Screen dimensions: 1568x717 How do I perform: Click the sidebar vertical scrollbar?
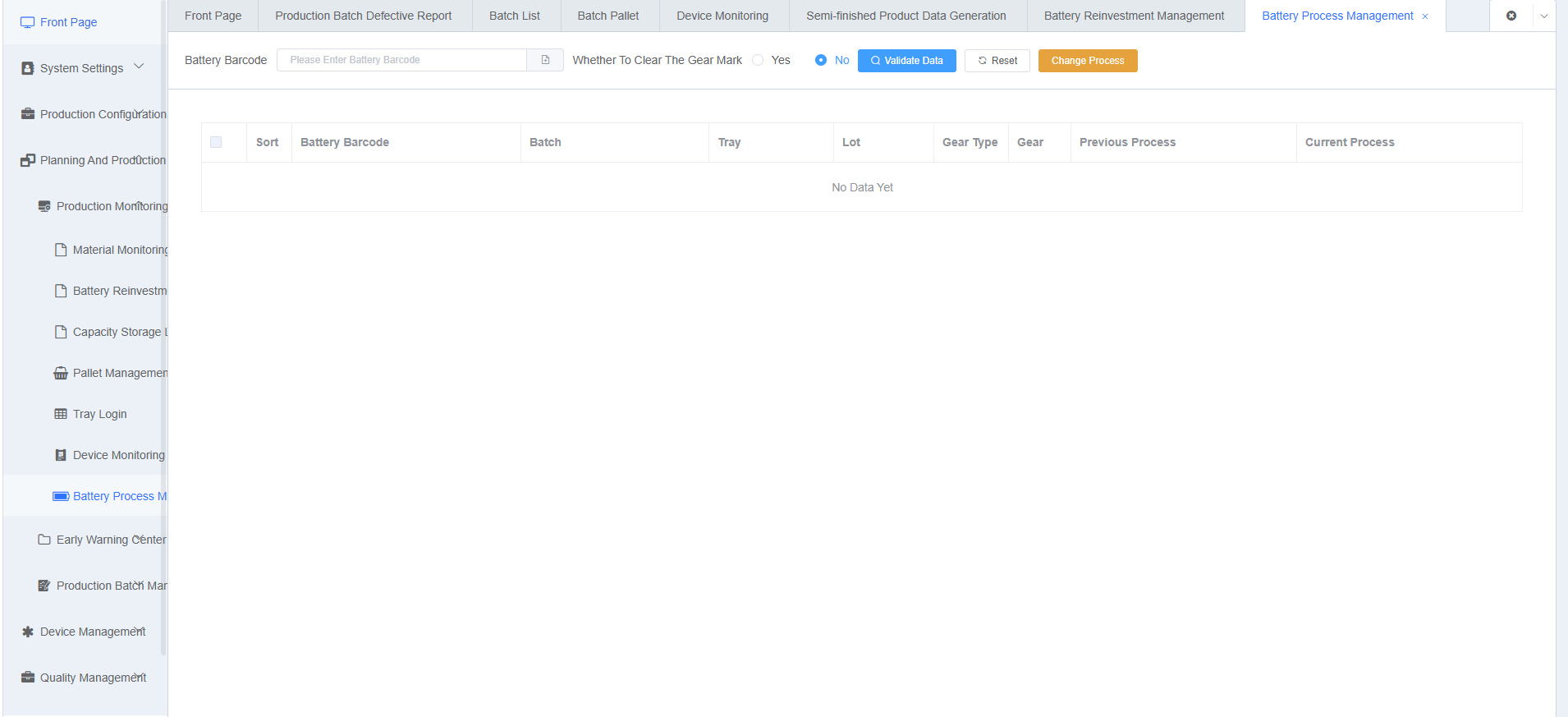(x=163, y=329)
